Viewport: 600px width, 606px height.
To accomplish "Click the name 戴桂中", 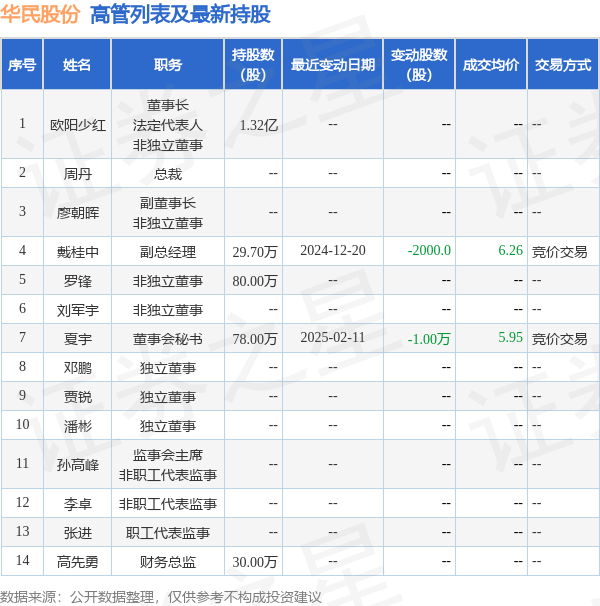I will coord(77,251).
